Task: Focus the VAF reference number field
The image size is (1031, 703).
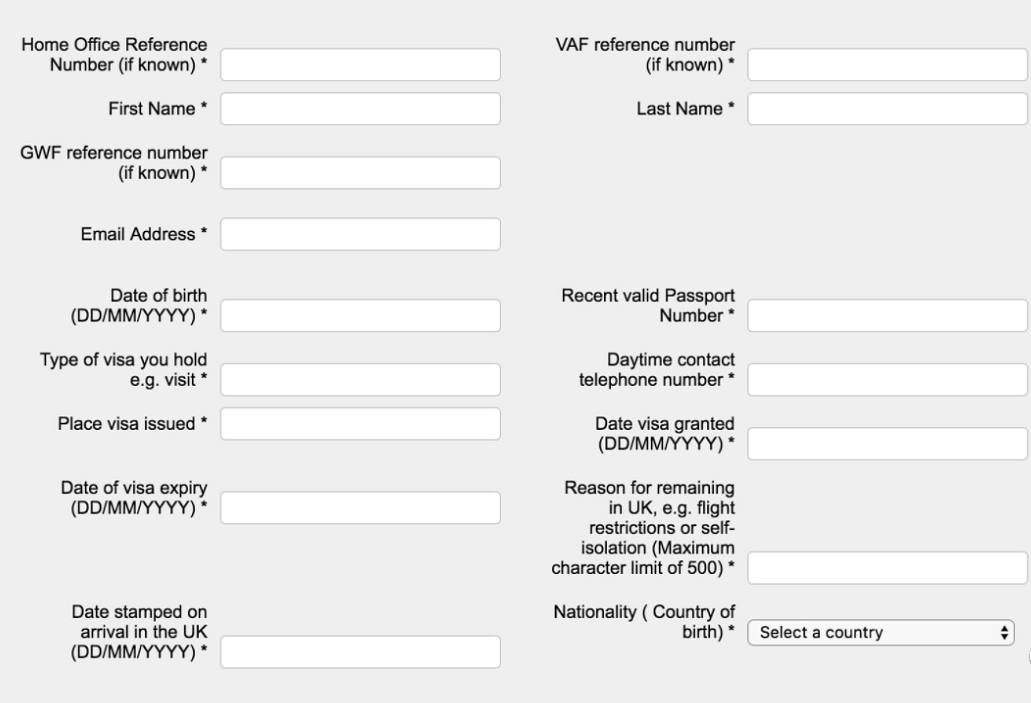Action: (x=888, y=65)
